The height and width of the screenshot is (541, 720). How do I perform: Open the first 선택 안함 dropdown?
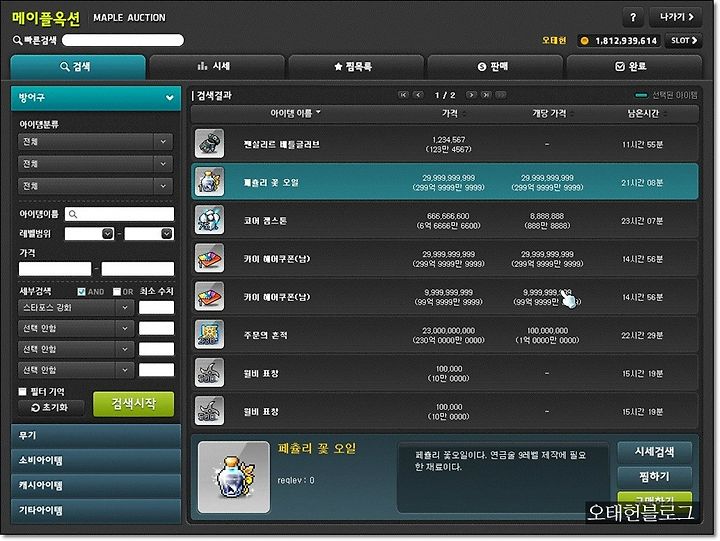coord(76,328)
